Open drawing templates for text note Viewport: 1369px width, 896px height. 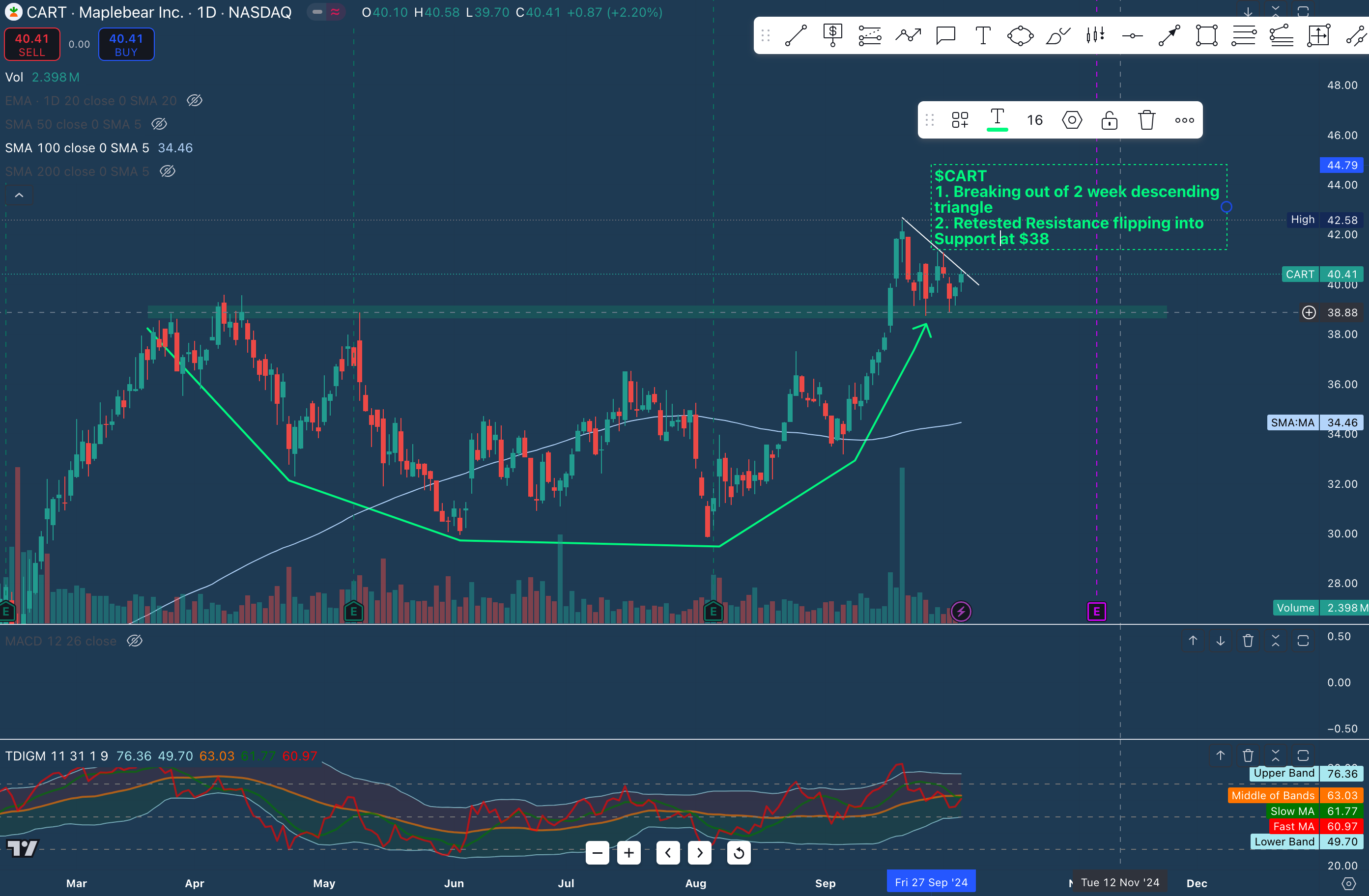pos(960,120)
